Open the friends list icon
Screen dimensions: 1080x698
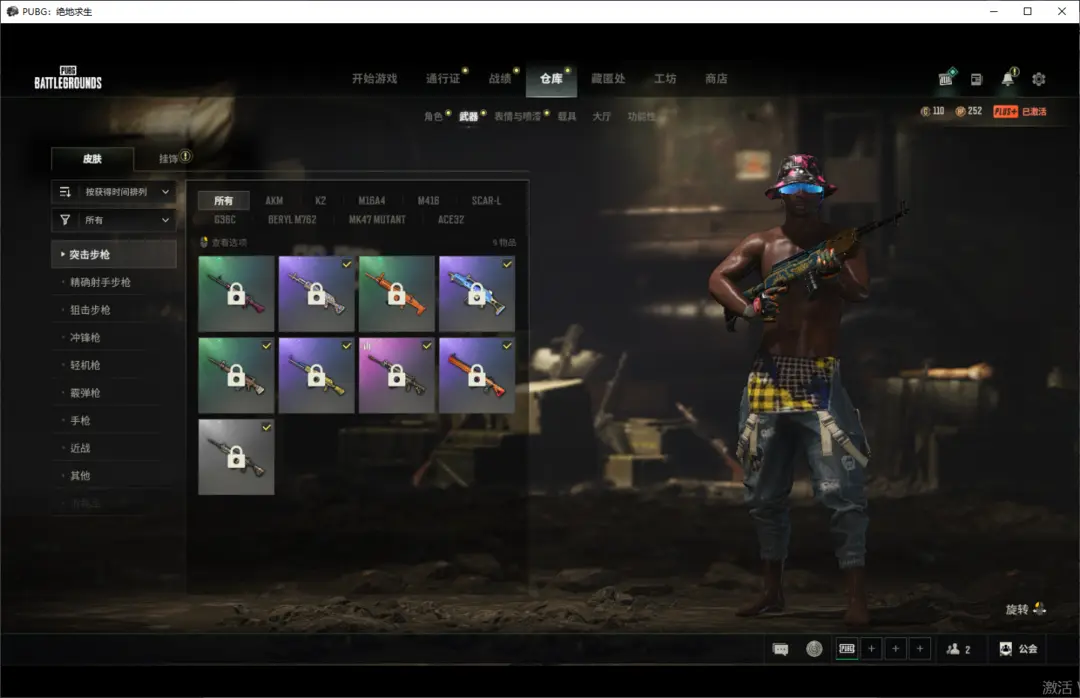[x=958, y=649]
